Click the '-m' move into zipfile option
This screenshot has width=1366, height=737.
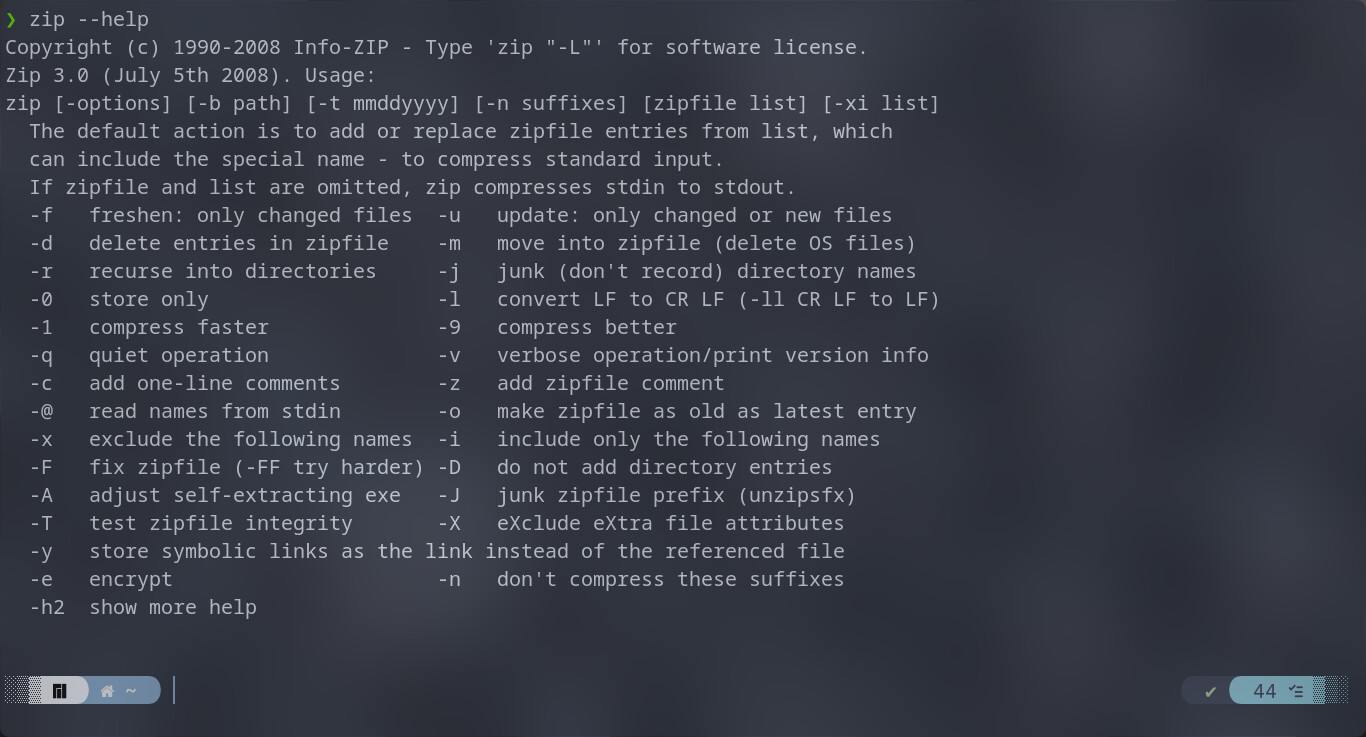[x=677, y=243]
